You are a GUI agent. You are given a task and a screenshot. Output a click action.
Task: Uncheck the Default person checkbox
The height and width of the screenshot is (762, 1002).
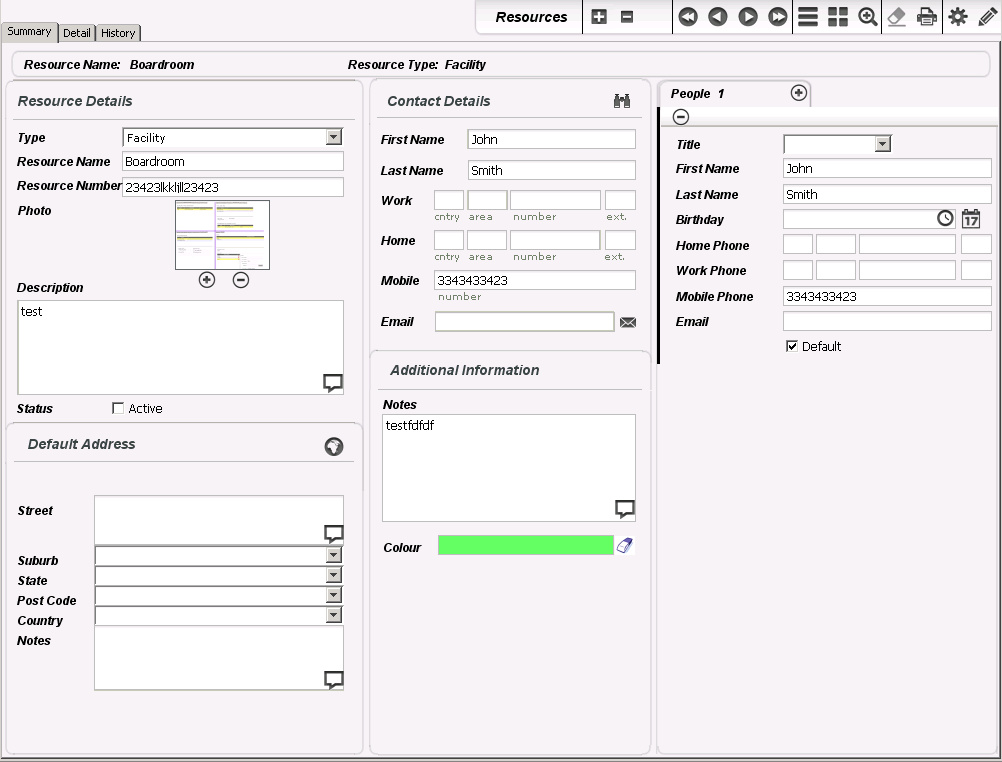pos(792,346)
